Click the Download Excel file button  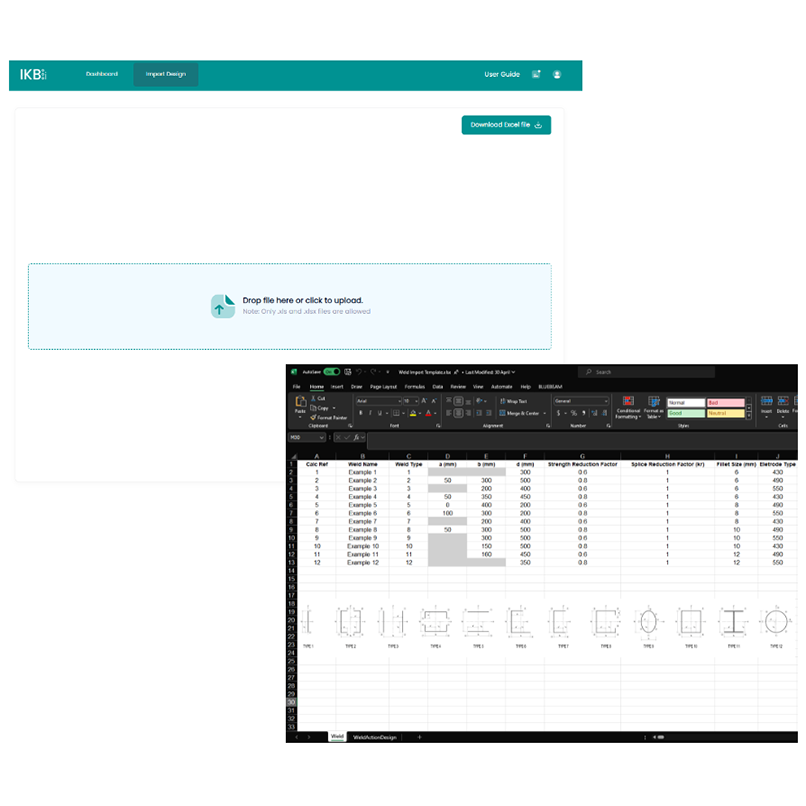coord(506,125)
